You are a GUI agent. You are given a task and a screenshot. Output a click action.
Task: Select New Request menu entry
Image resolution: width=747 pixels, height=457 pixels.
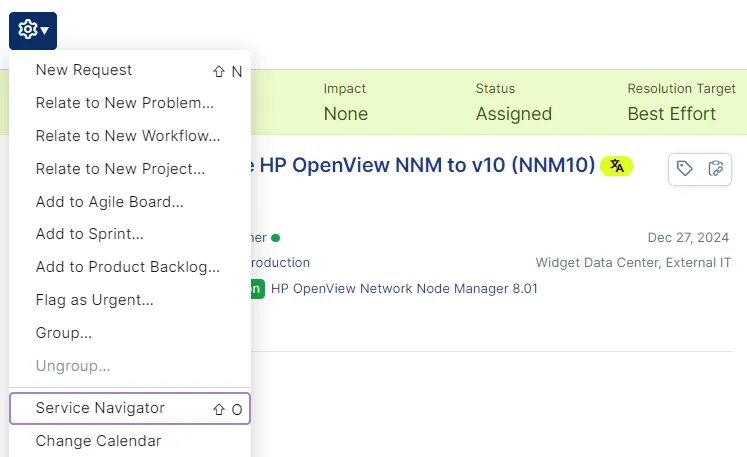(130, 71)
